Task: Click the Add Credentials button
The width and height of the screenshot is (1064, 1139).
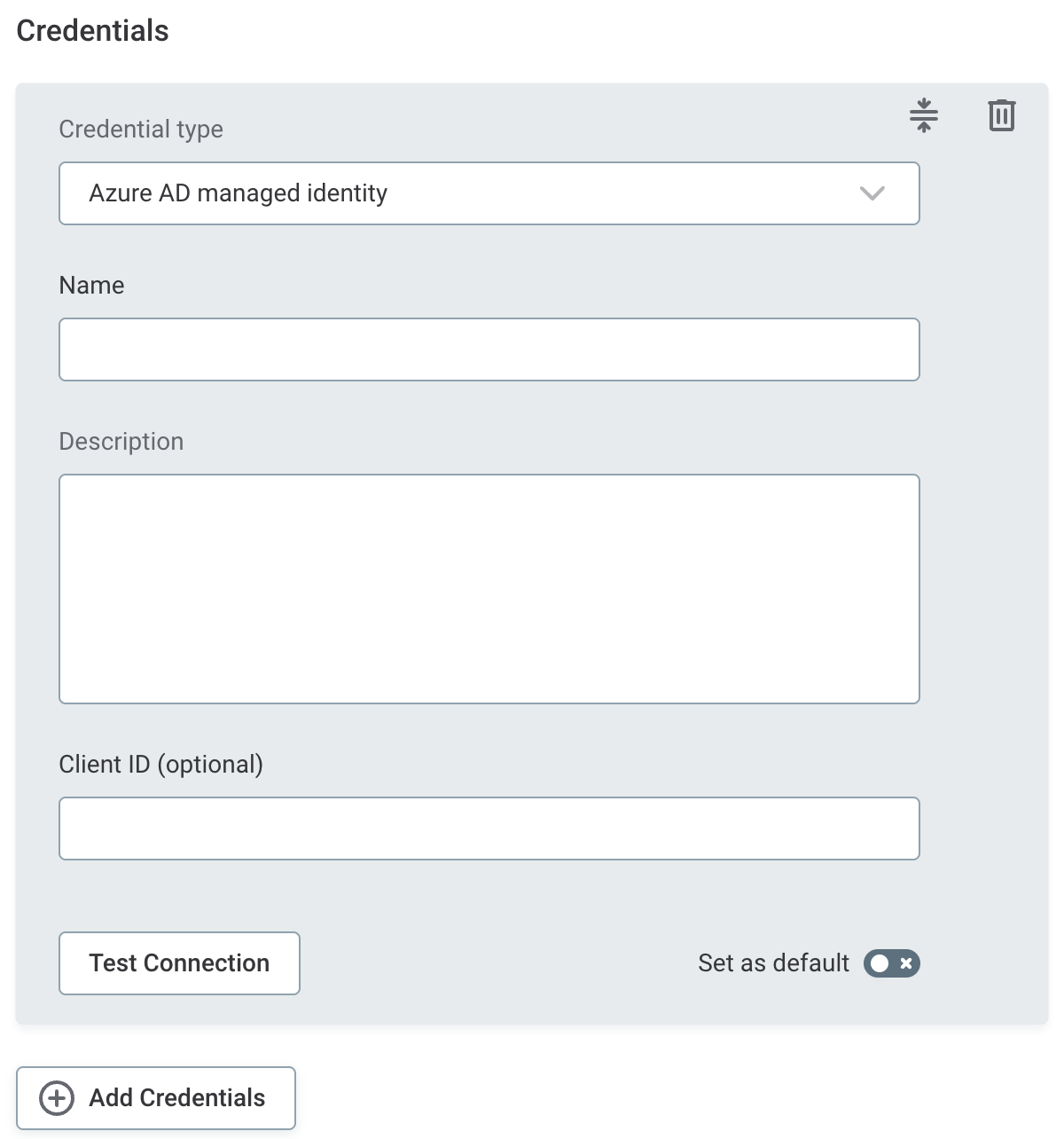Action: point(156,1098)
